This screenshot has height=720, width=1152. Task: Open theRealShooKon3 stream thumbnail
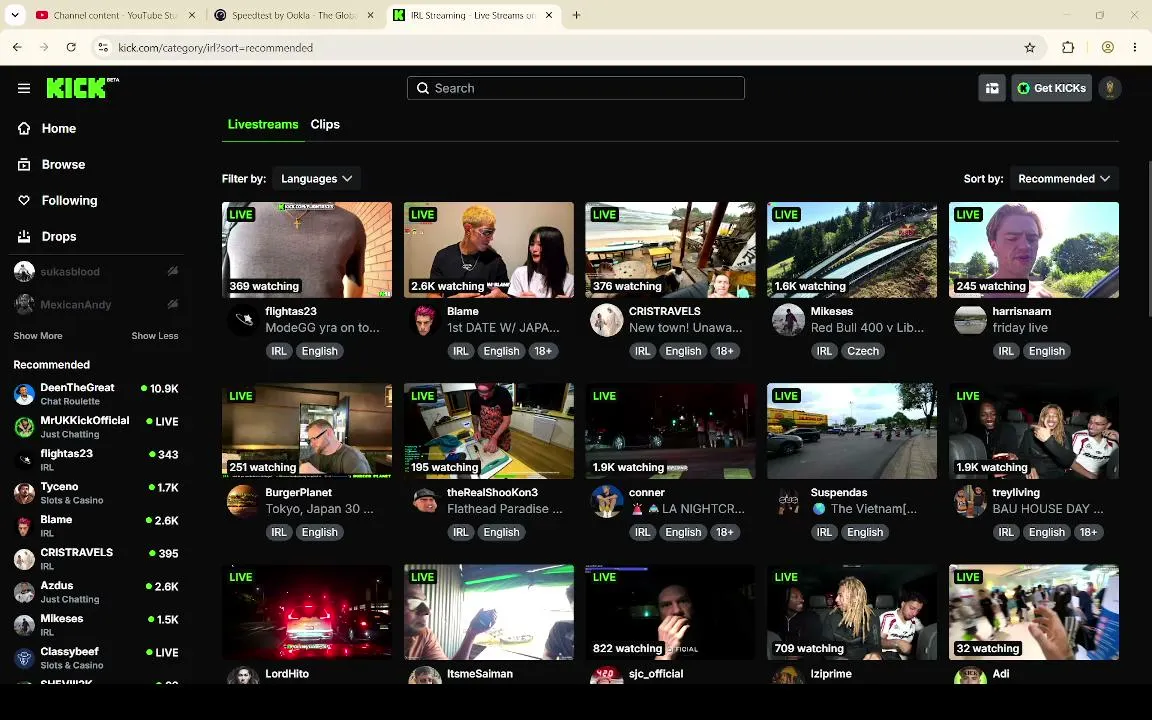pos(489,431)
